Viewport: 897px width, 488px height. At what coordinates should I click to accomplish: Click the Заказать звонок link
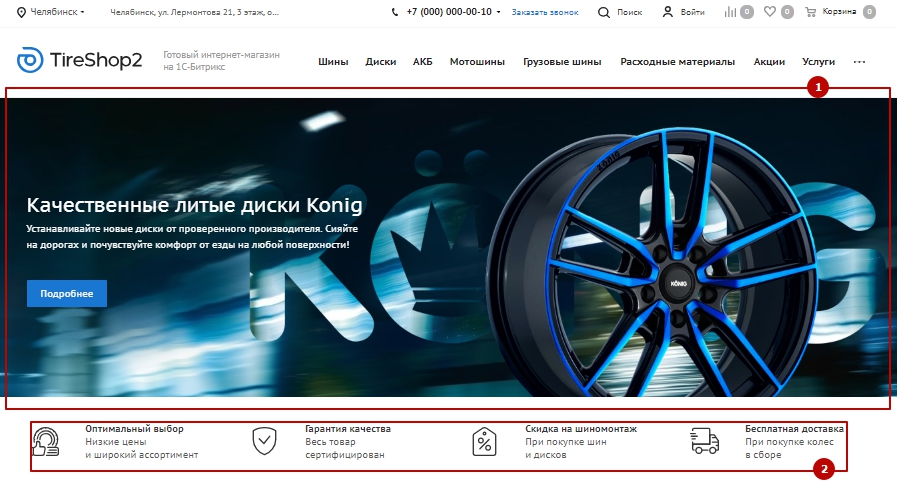pyautogui.click(x=545, y=12)
